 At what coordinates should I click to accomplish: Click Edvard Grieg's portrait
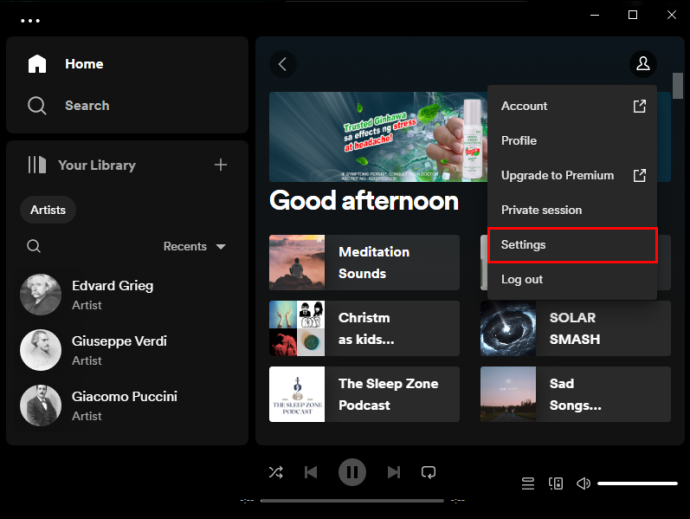pos(40,295)
